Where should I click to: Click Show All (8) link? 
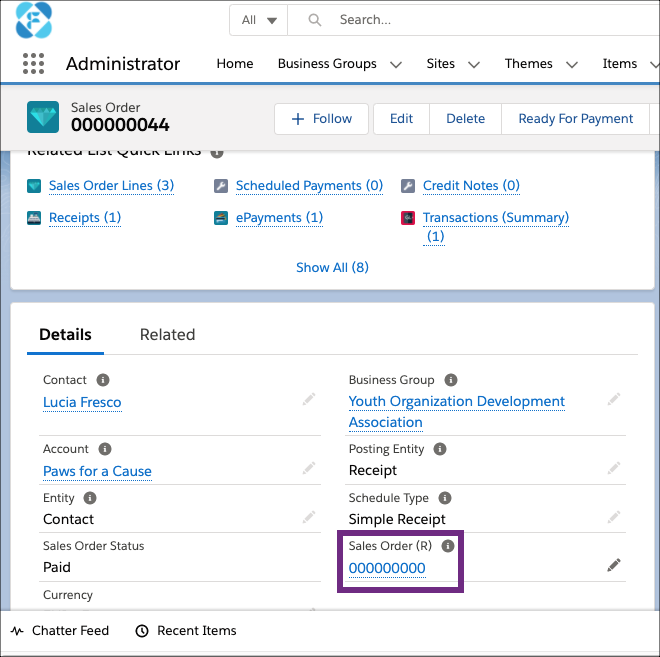pyautogui.click(x=332, y=268)
